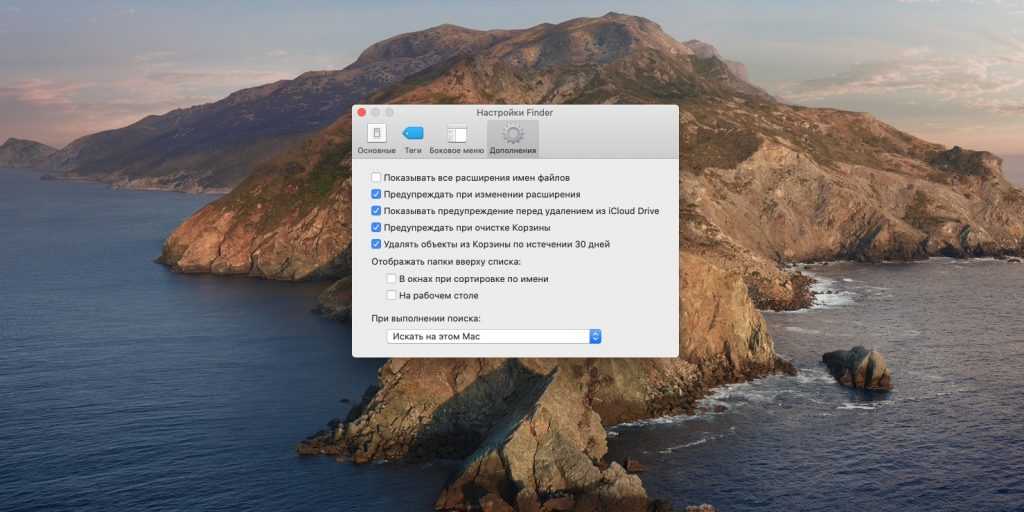Select the Дополнения gear icon
Screen dimensions: 1024x512
coord(513,133)
